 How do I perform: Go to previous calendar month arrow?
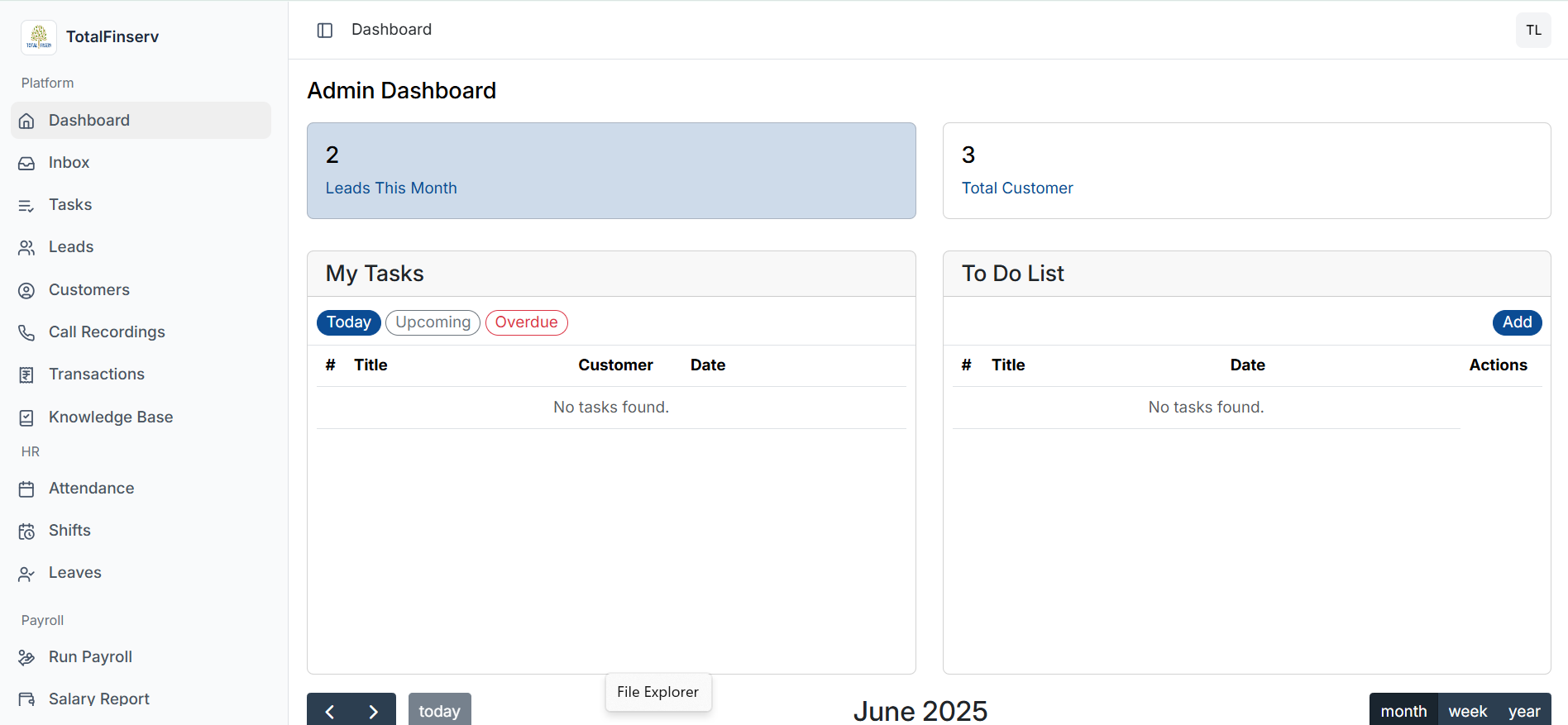click(x=329, y=711)
